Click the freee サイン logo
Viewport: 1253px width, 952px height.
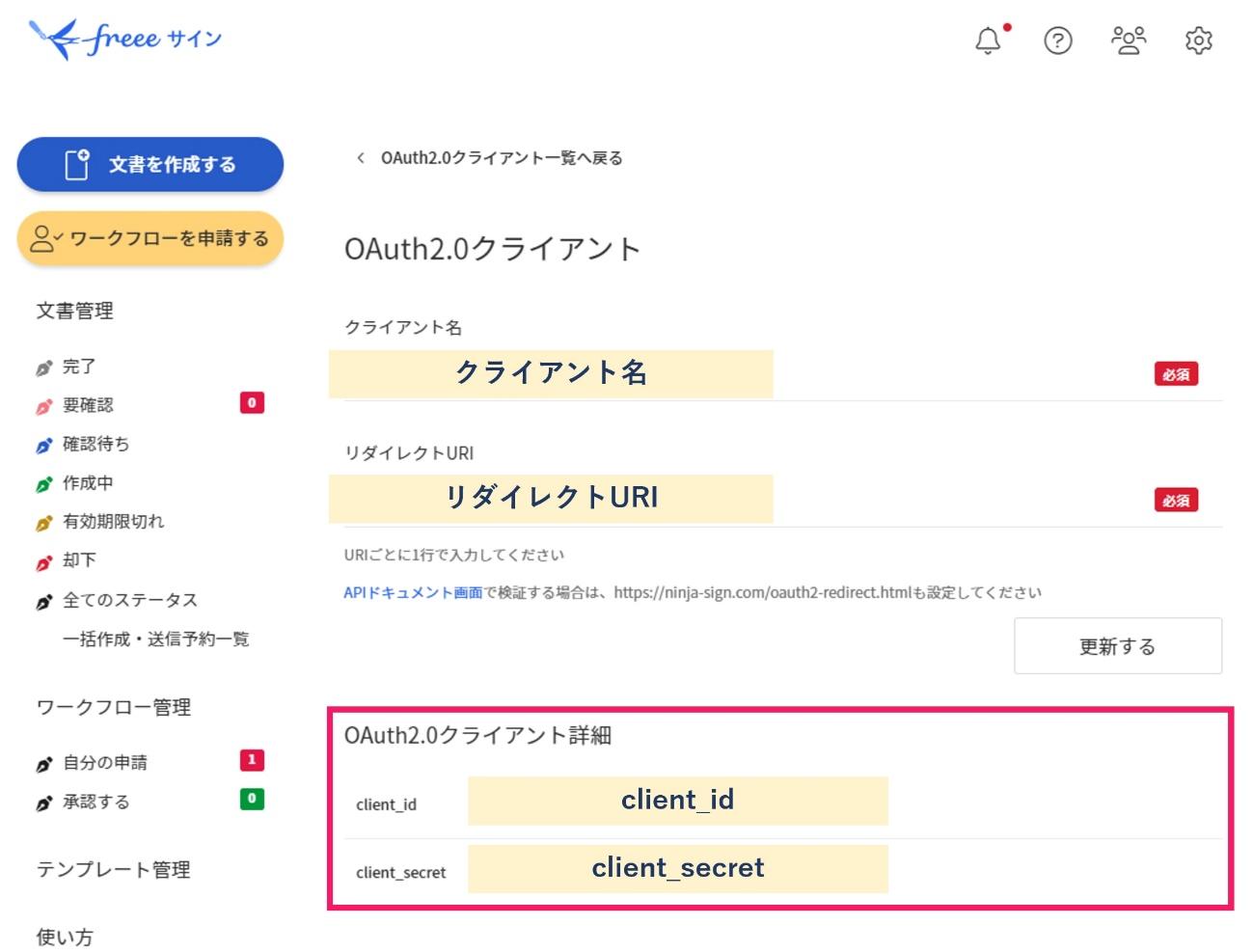point(123,37)
